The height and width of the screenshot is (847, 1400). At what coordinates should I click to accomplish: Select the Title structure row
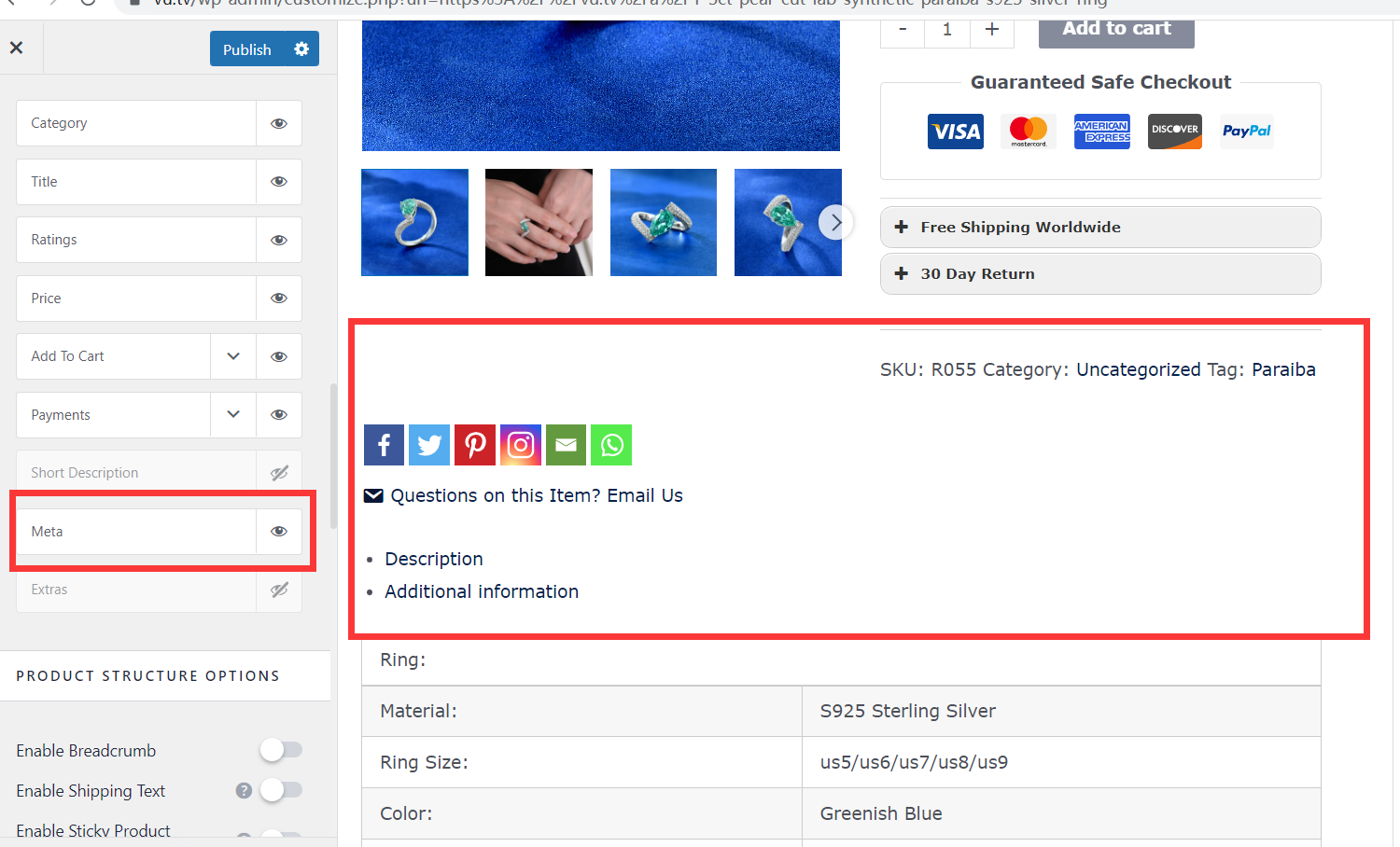[x=136, y=182]
